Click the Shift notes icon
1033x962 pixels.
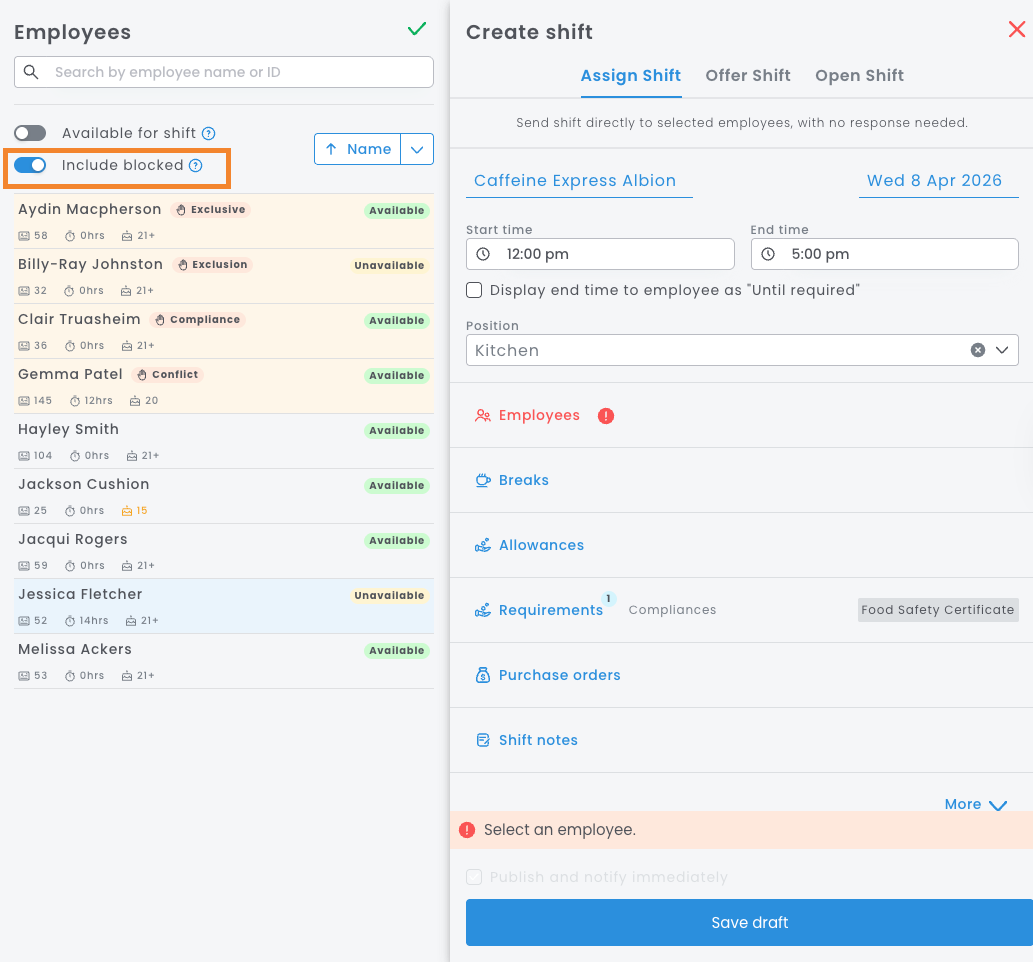pyautogui.click(x=483, y=740)
